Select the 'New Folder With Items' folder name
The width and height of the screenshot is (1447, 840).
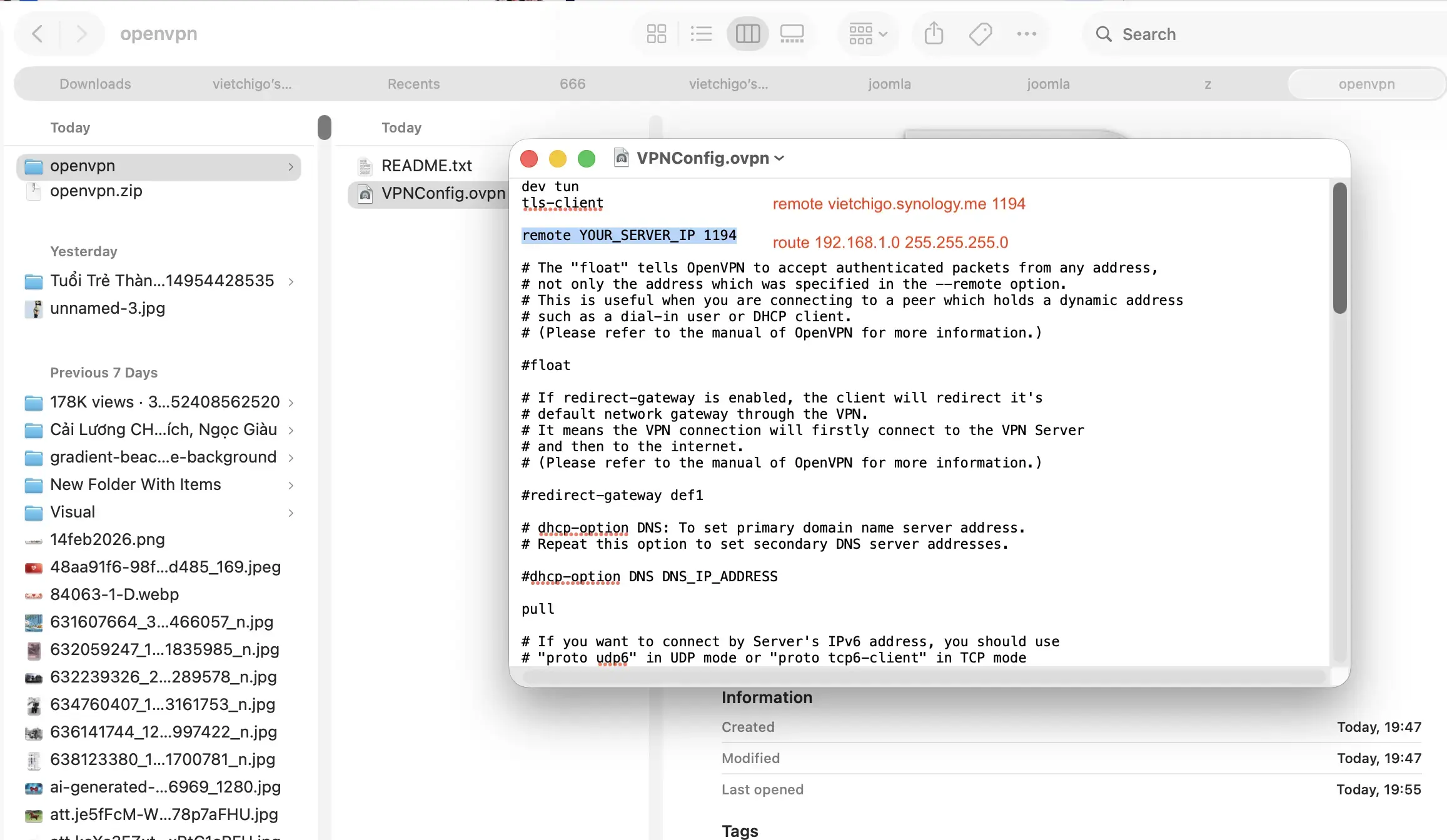[136, 485]
